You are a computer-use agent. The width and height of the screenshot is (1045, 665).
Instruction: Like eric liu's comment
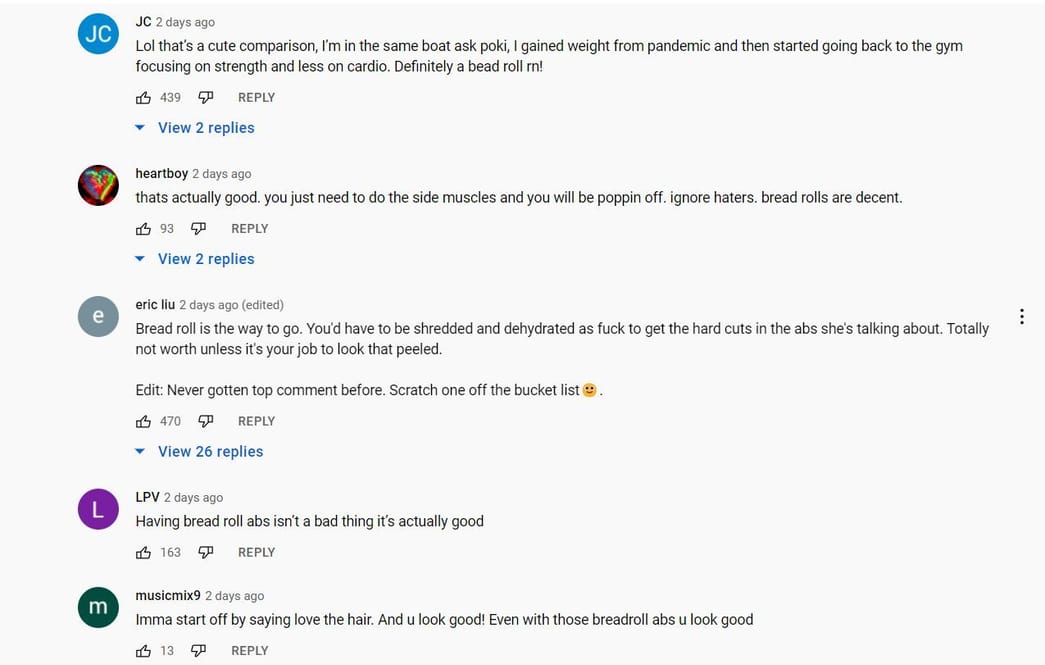pyautogui.click(x=143, y=420)
